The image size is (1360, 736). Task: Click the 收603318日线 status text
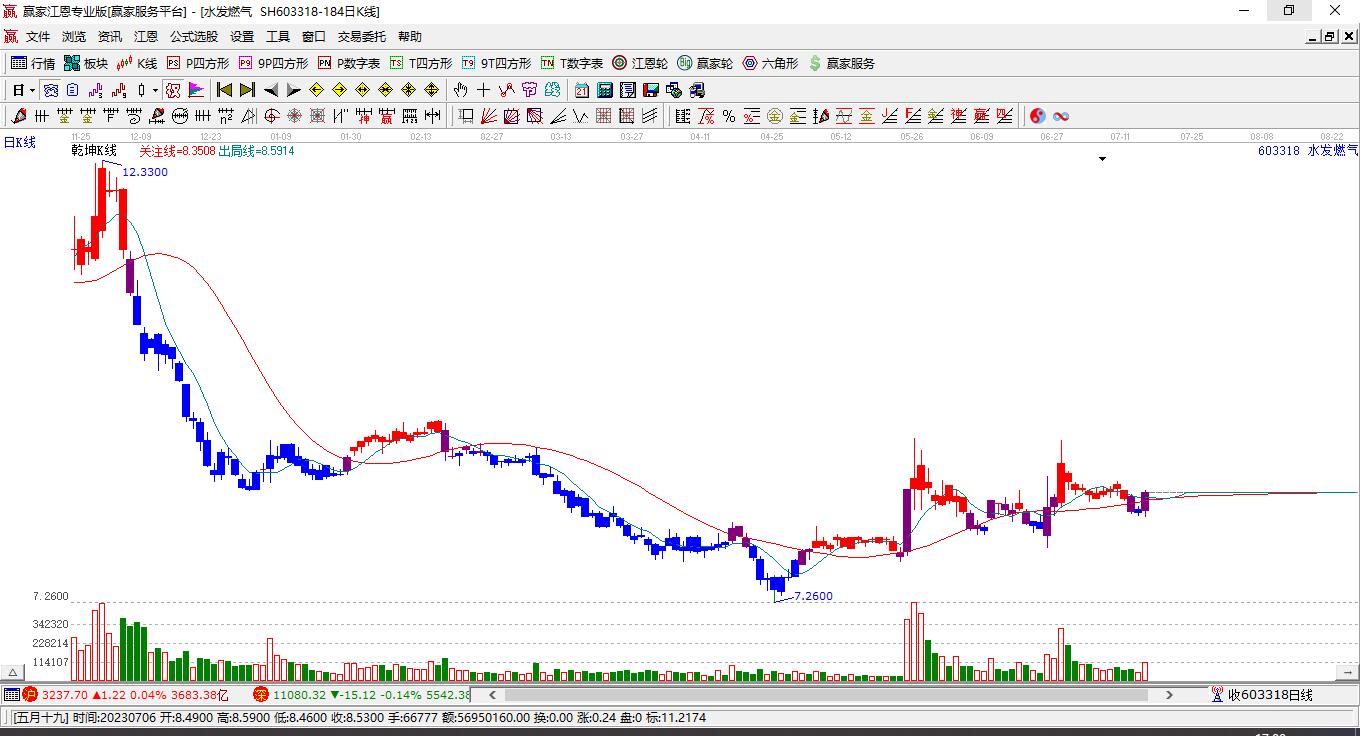pos(1270,695)
